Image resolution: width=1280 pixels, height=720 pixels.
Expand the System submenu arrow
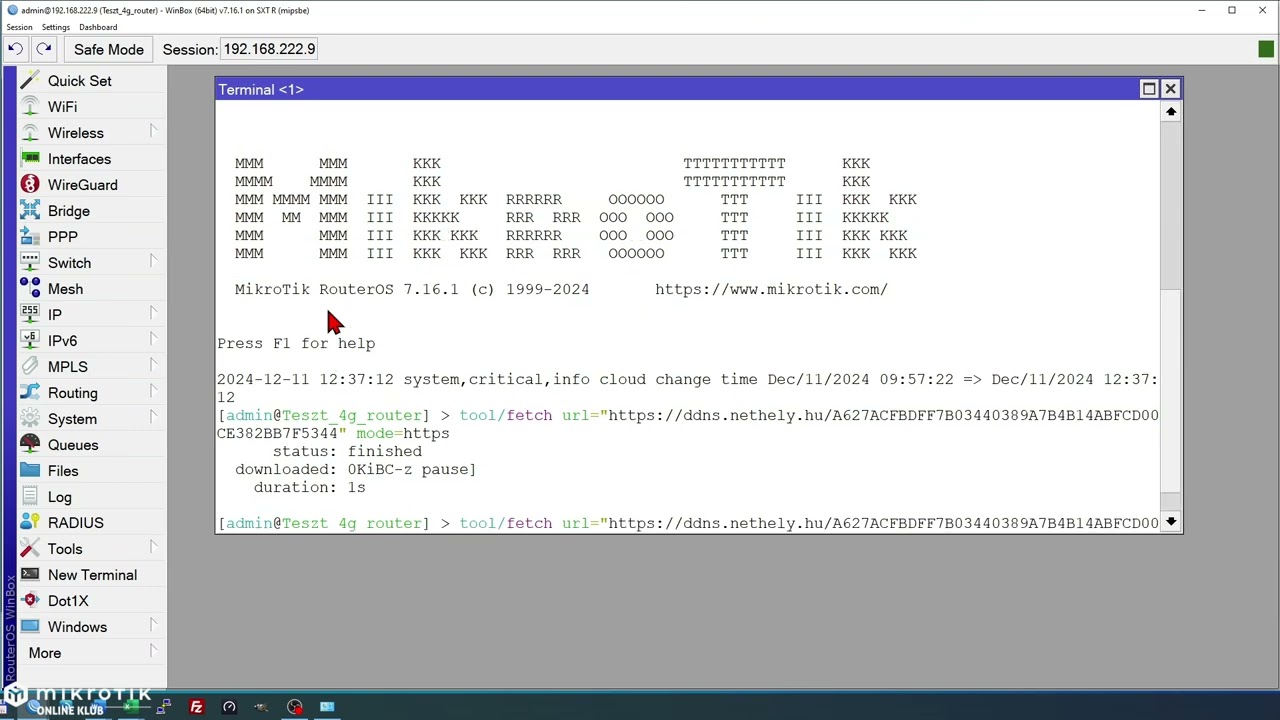(x=153, y=418)
